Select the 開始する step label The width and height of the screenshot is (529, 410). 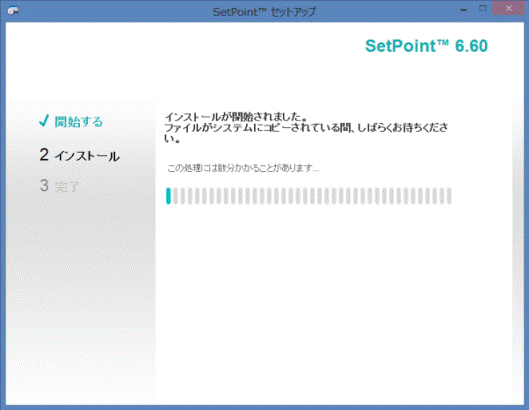point(79,122)
